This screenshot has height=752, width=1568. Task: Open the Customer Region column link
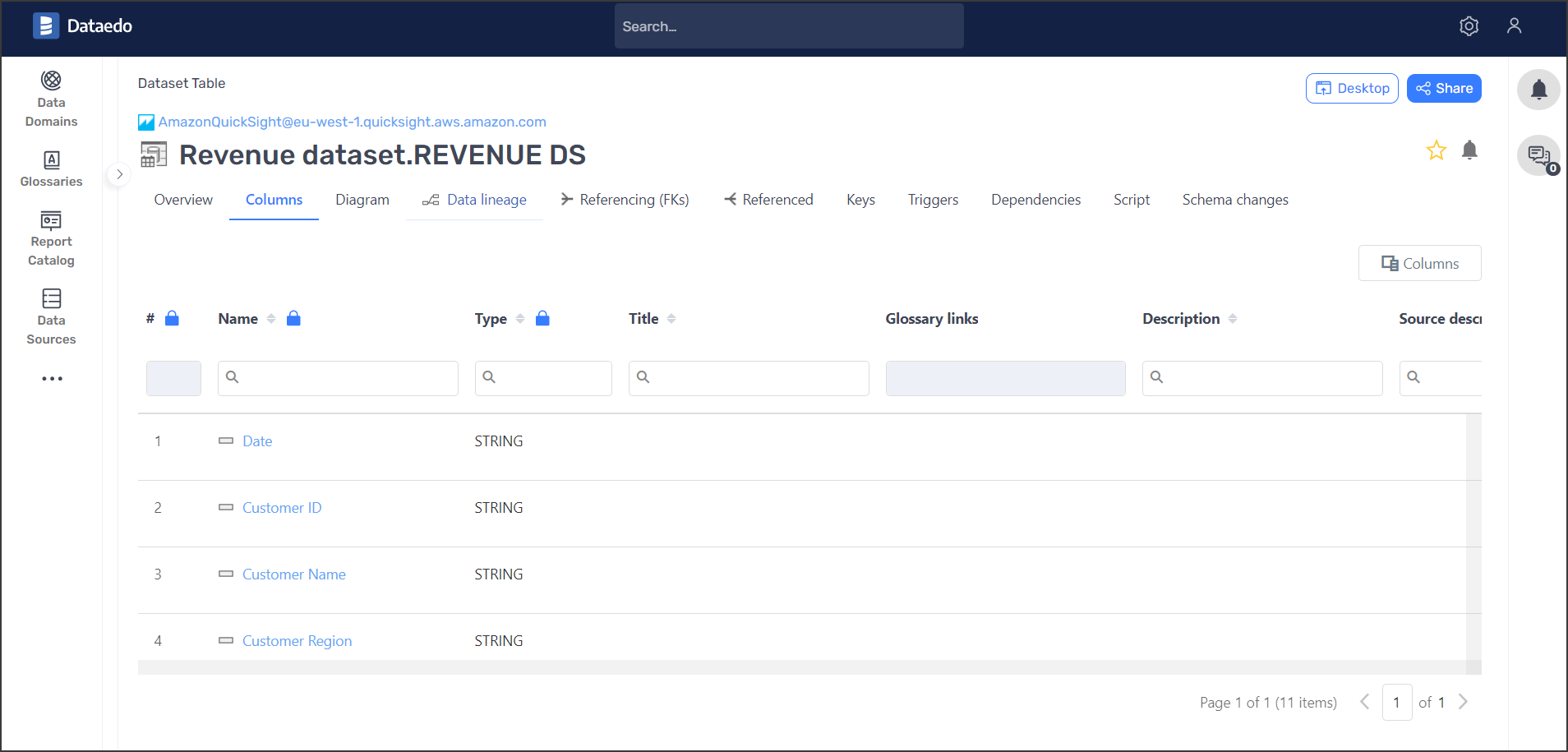click(297, 641)
